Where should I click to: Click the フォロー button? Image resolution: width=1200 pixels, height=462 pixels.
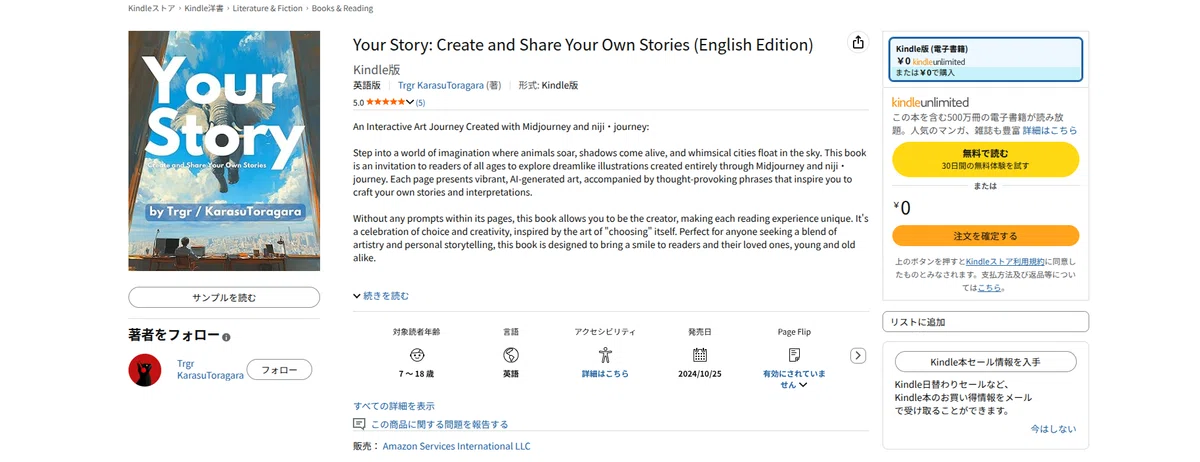tap(279, 370)
